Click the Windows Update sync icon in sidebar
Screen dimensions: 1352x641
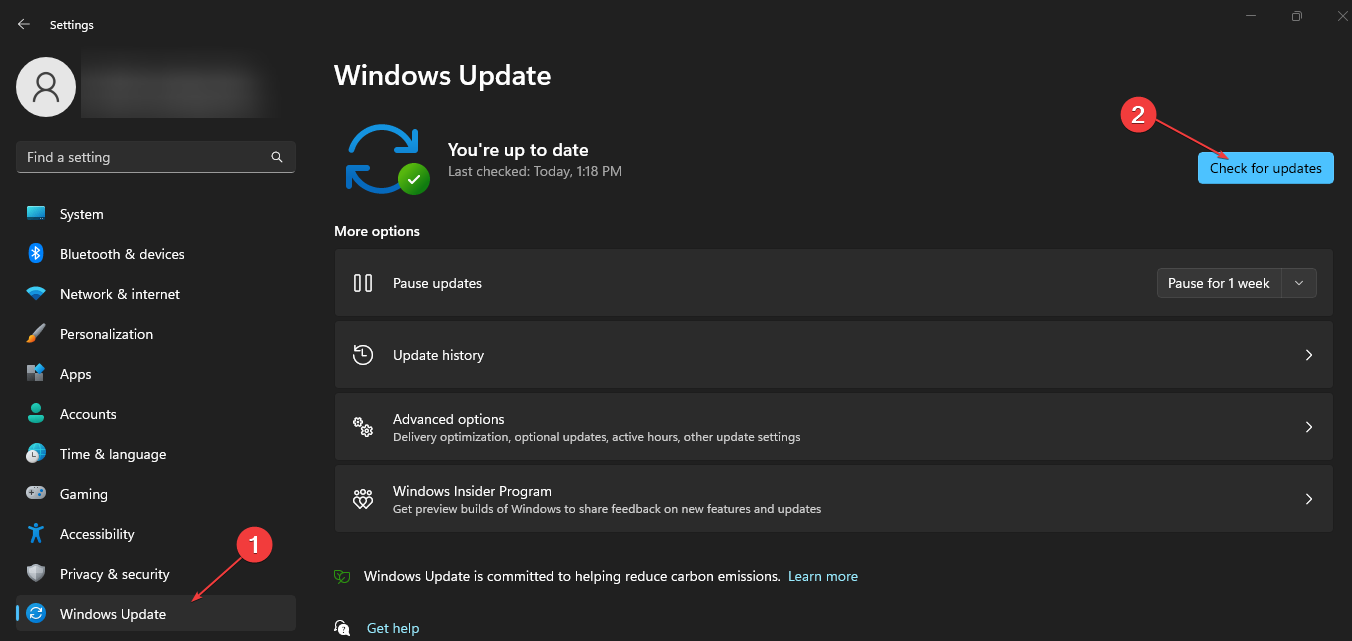(x=36, y=614)
